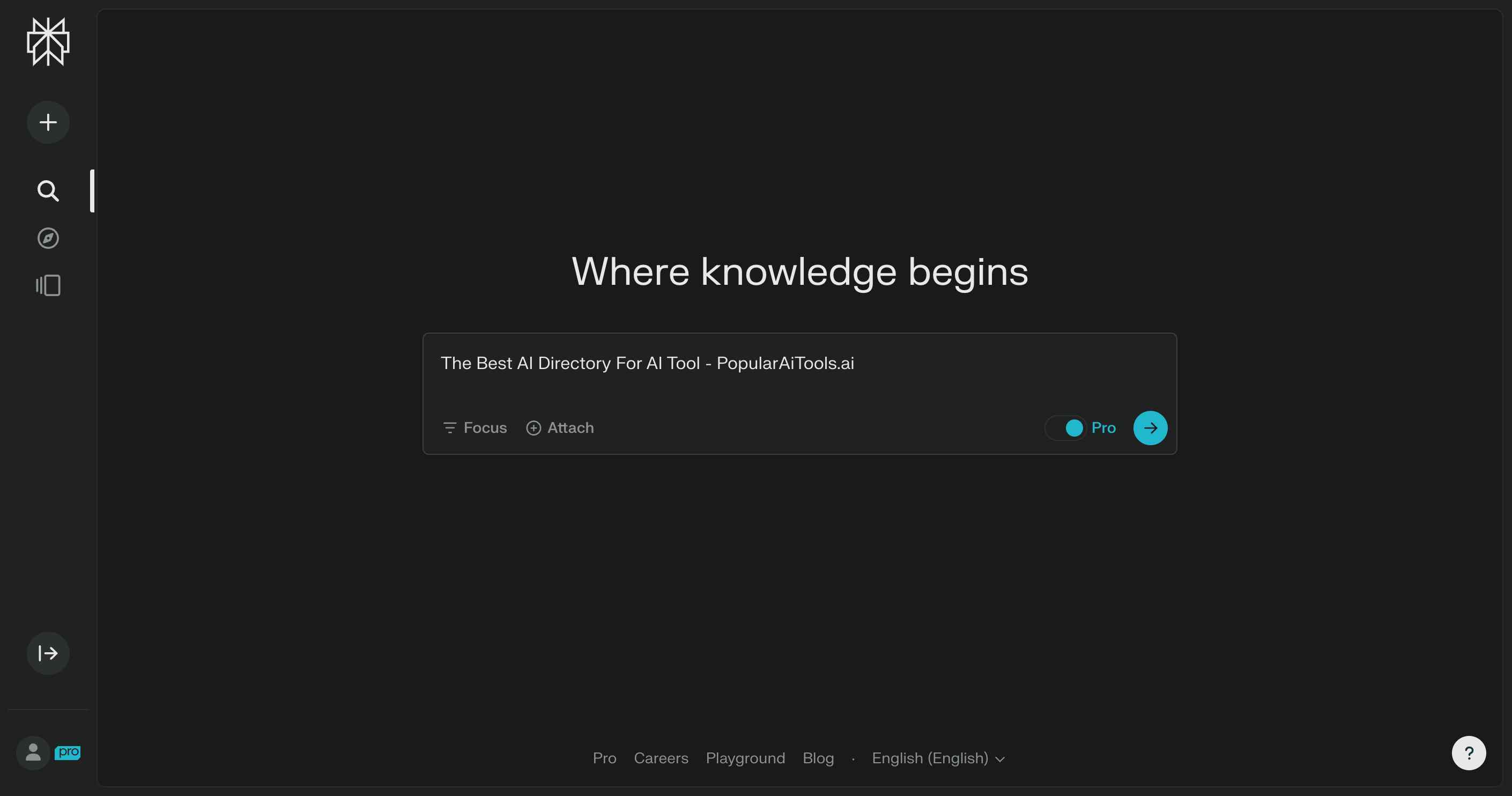
Task: Open the Pro footer link
Action: coord(605,758)
